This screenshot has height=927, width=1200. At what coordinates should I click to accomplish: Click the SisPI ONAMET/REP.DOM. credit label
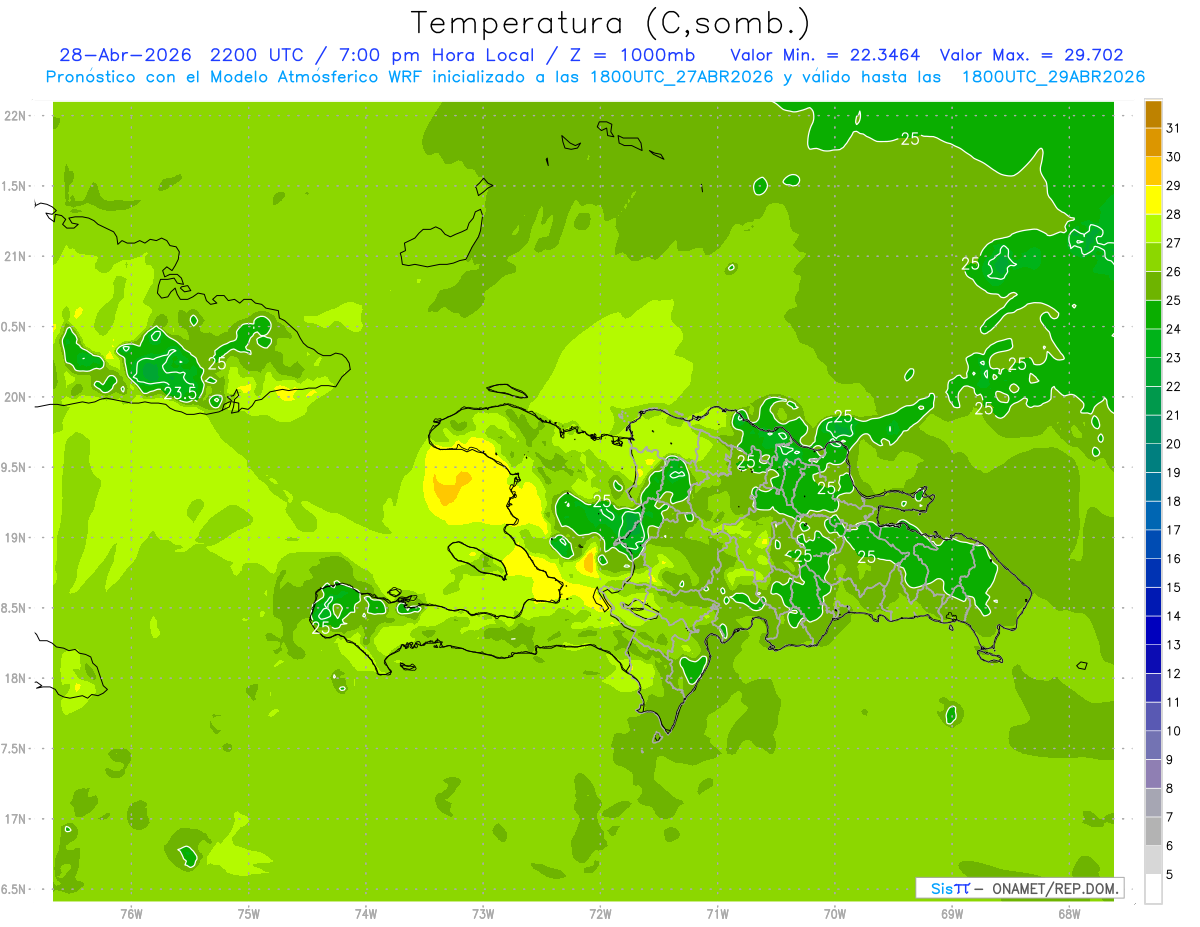click(1019, 888)
